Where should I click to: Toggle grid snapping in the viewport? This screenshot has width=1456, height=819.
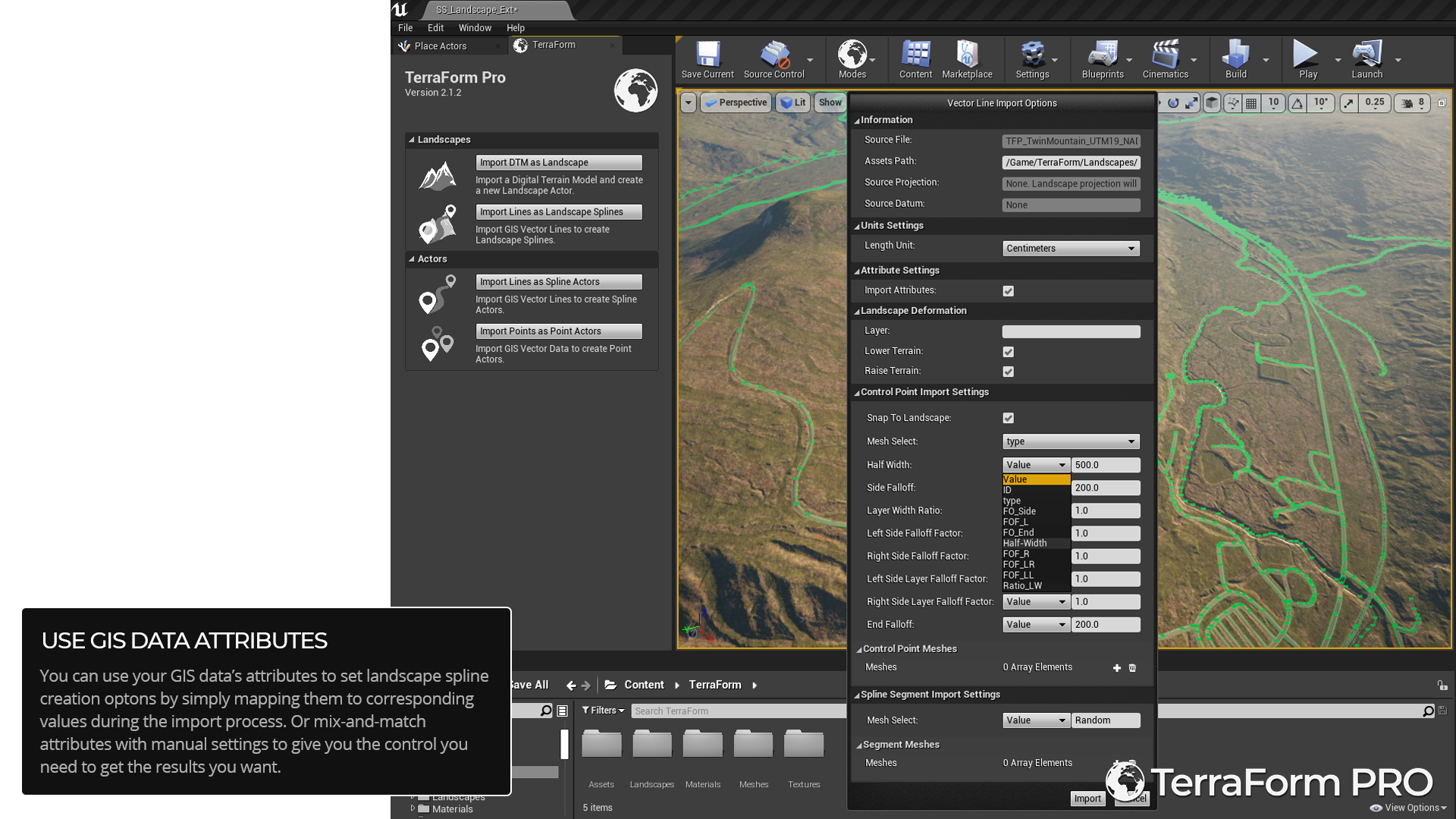tap(1251, 103)
